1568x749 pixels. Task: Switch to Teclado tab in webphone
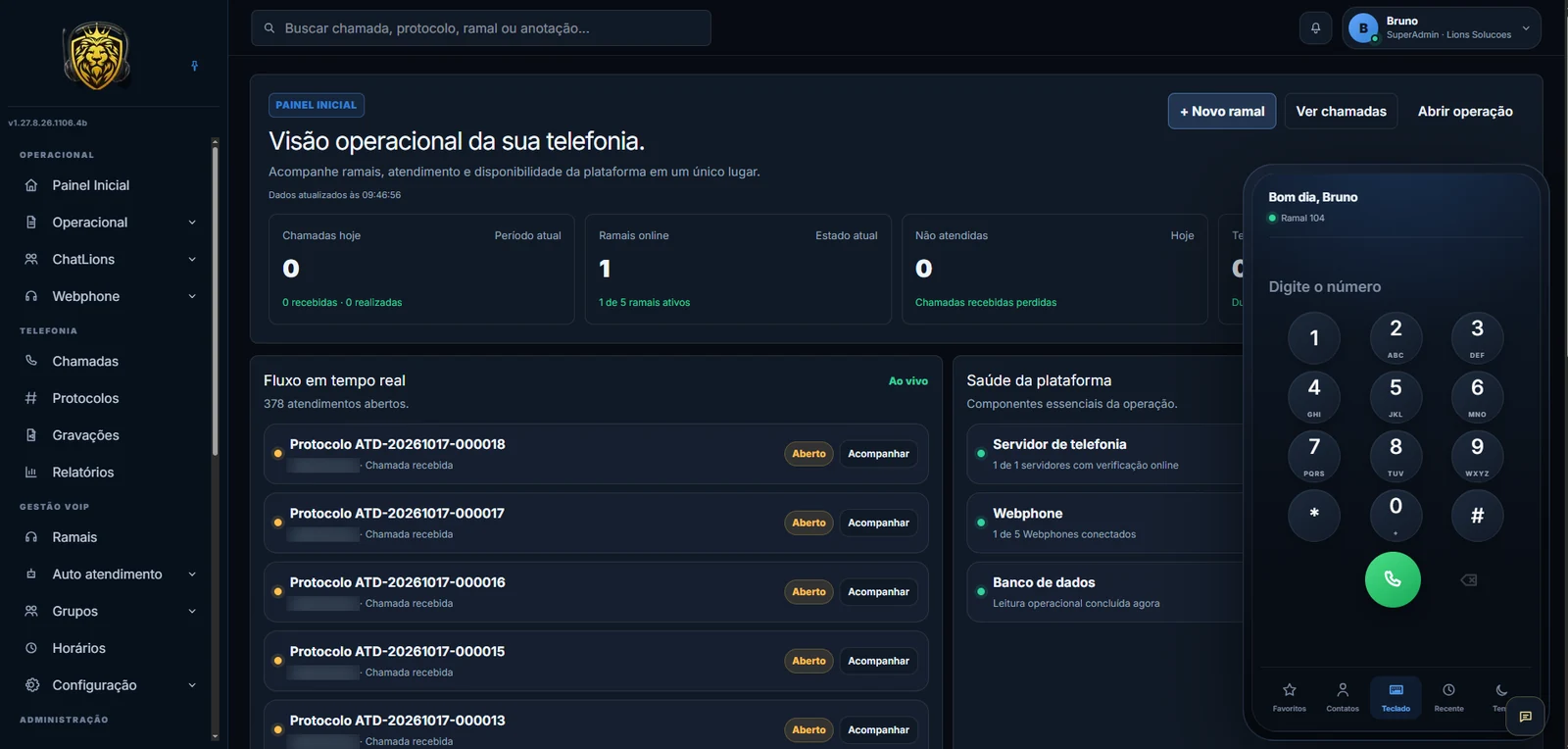[1396, 697]
